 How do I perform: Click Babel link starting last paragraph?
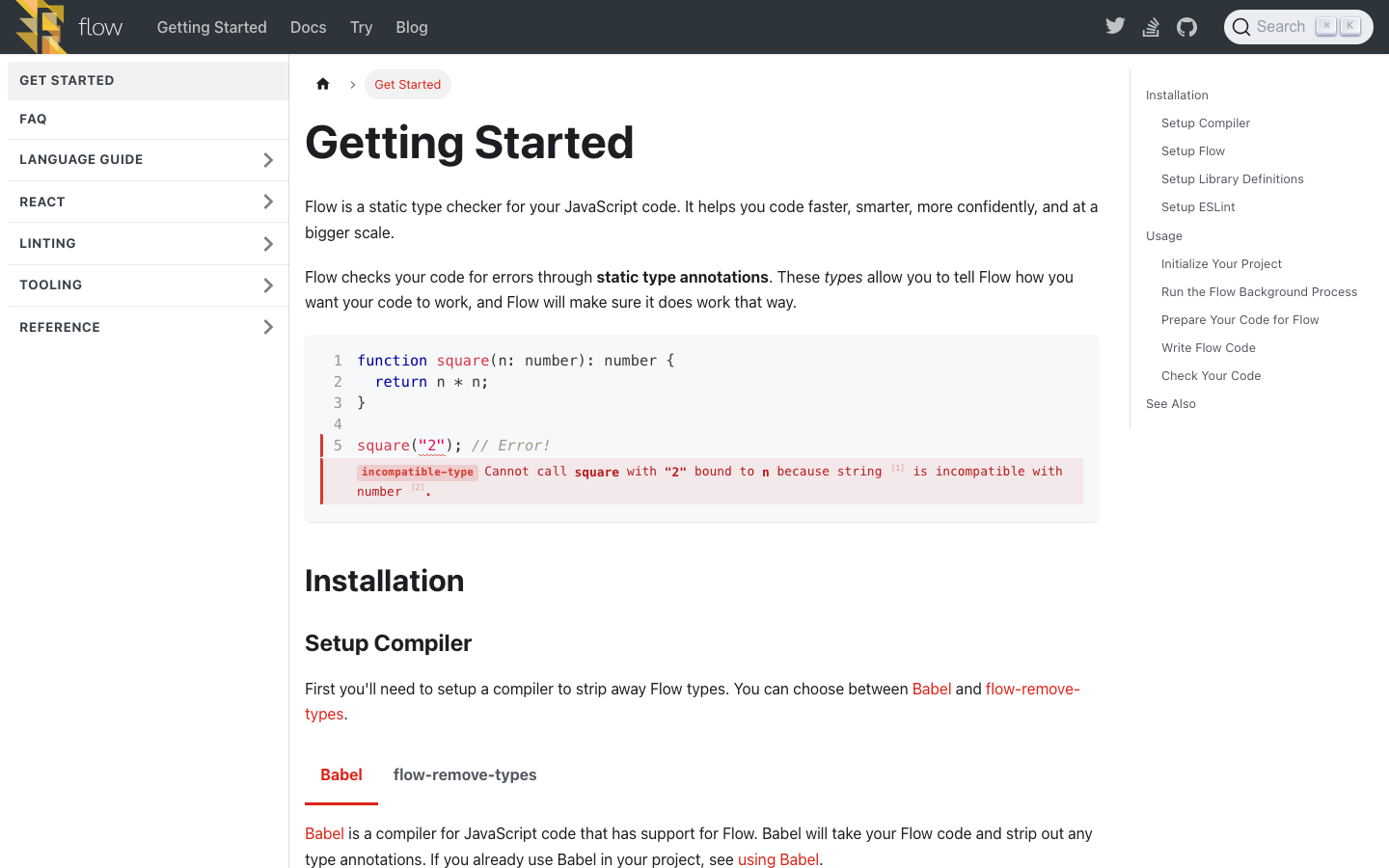[x=324, y=833]
